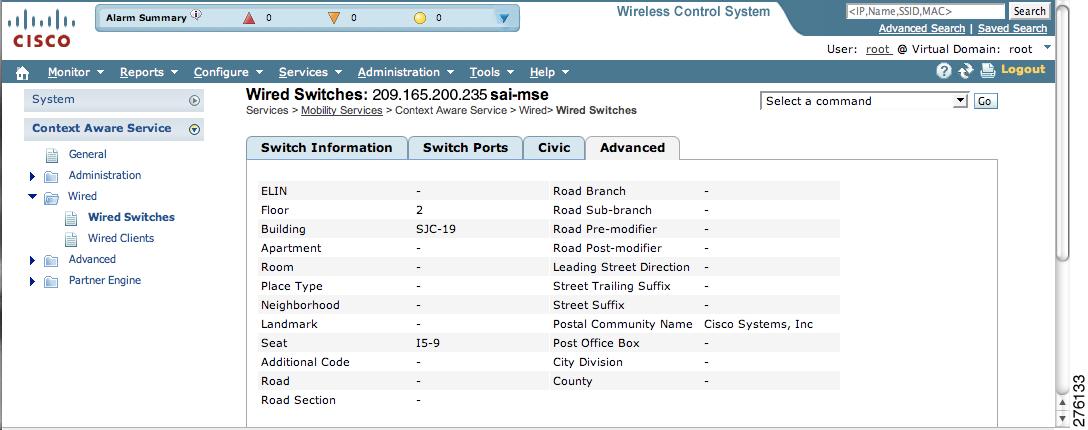
Task: View critical alarms red triangle
Action: coord(249,18)
